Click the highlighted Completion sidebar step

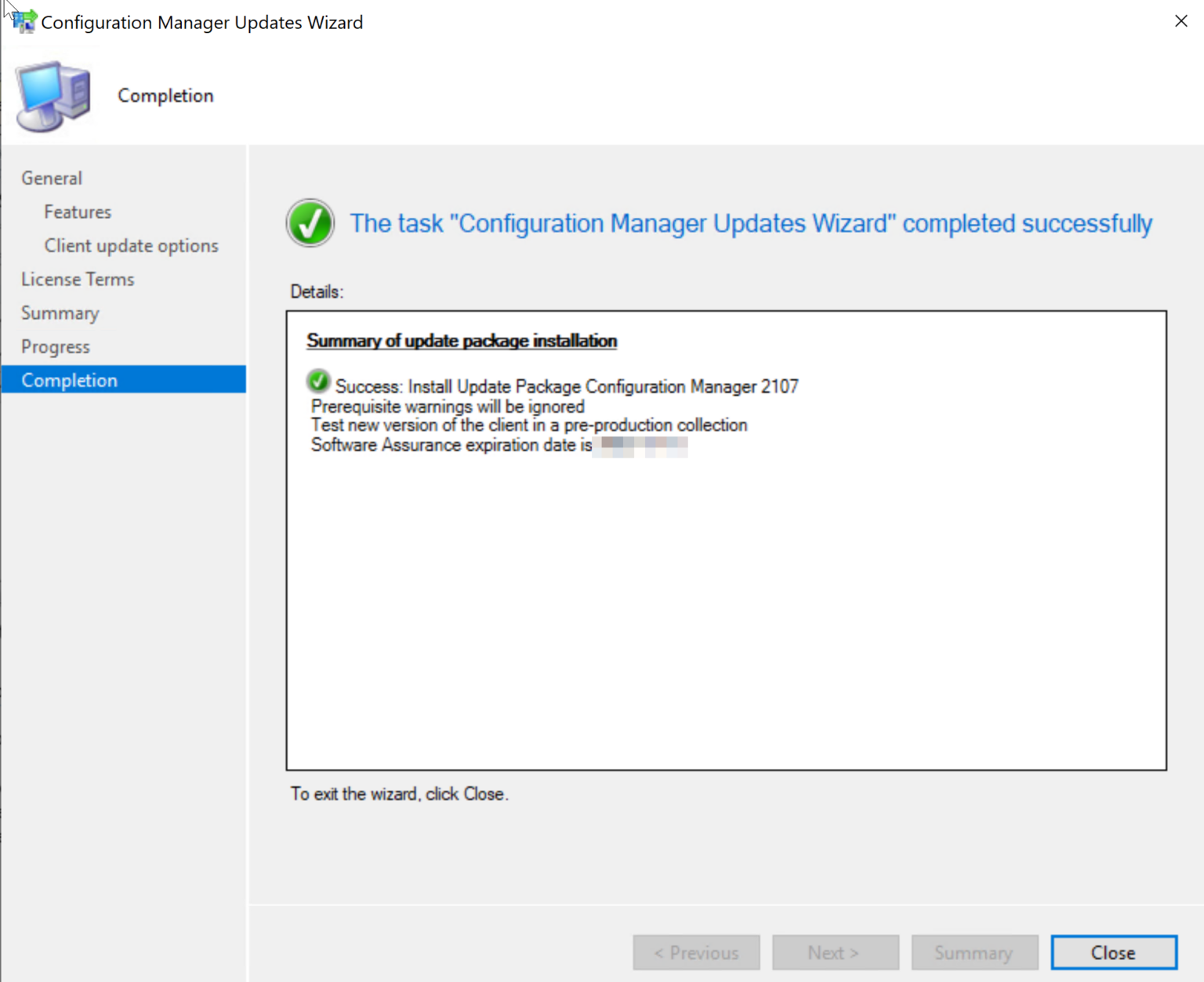pos(70,380)
